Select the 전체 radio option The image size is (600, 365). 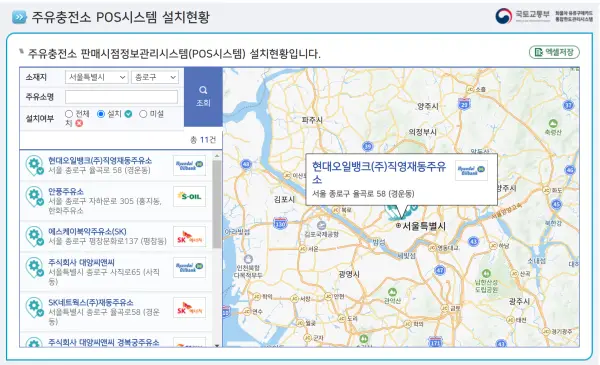coord(69,114)
